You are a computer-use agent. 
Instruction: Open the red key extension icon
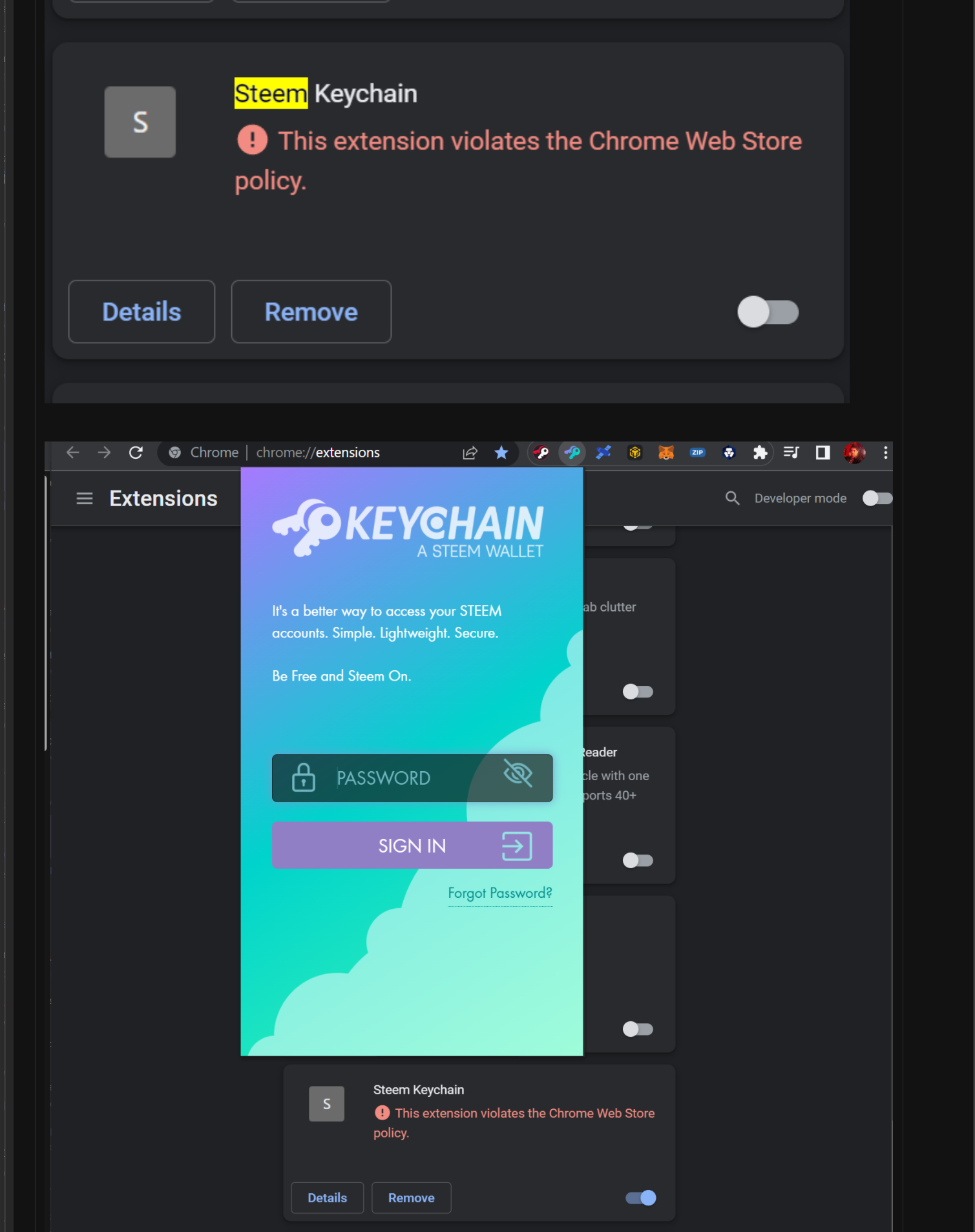pos(541,452)
